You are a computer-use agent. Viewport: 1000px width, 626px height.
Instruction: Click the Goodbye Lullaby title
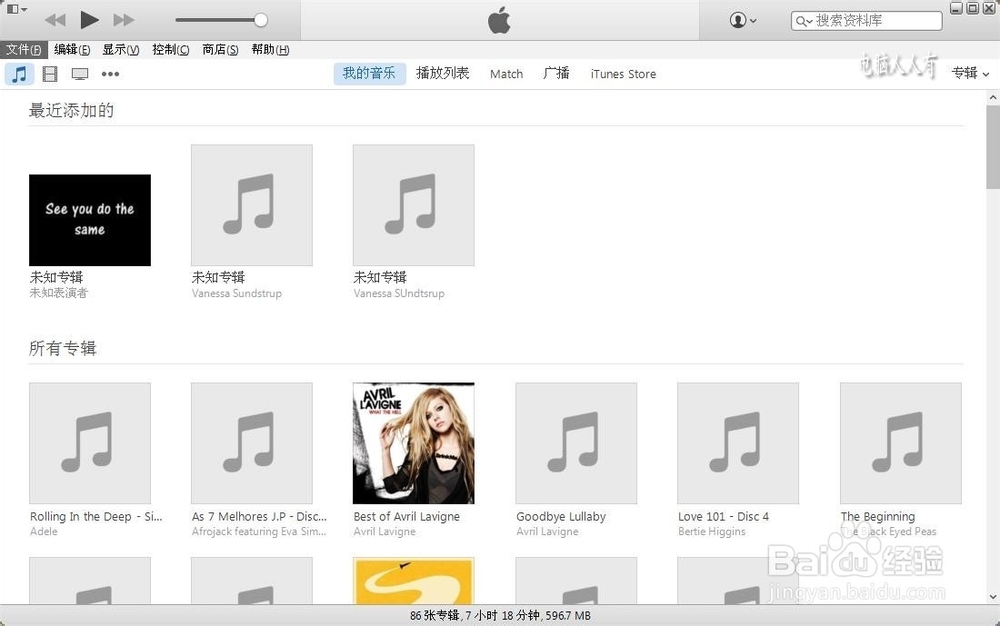click(x=561, y=516)
